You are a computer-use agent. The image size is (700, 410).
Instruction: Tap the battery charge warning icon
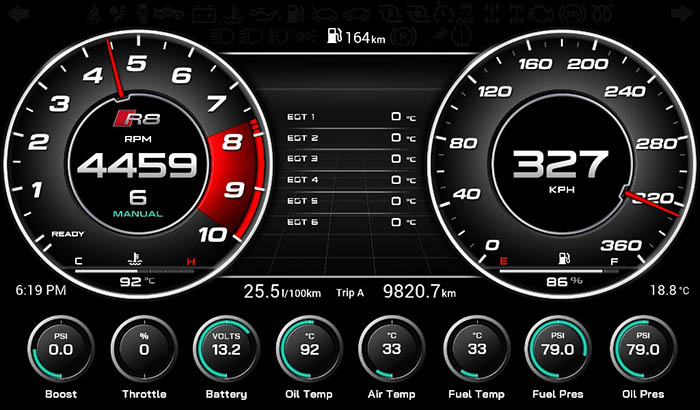pos(204,14)
